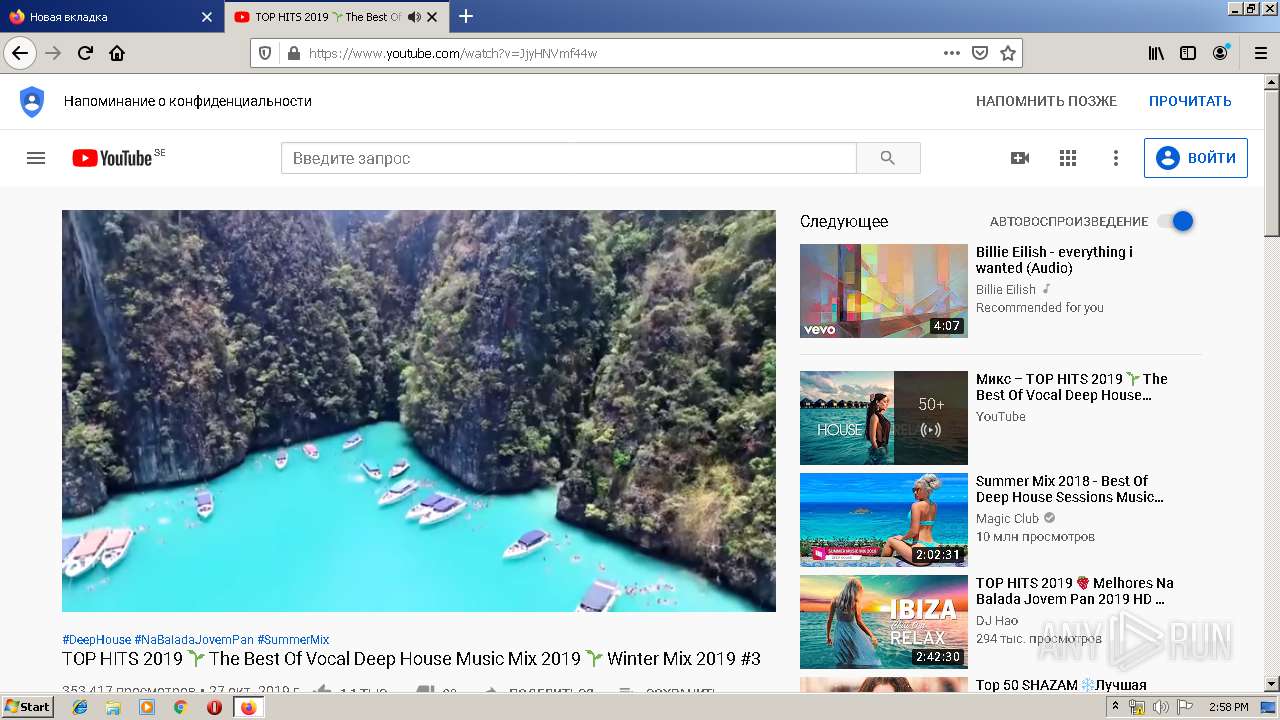The image size is (1280, 720).
Task: Open the Chrome taskbar icon
Action: tap(180, 707)
